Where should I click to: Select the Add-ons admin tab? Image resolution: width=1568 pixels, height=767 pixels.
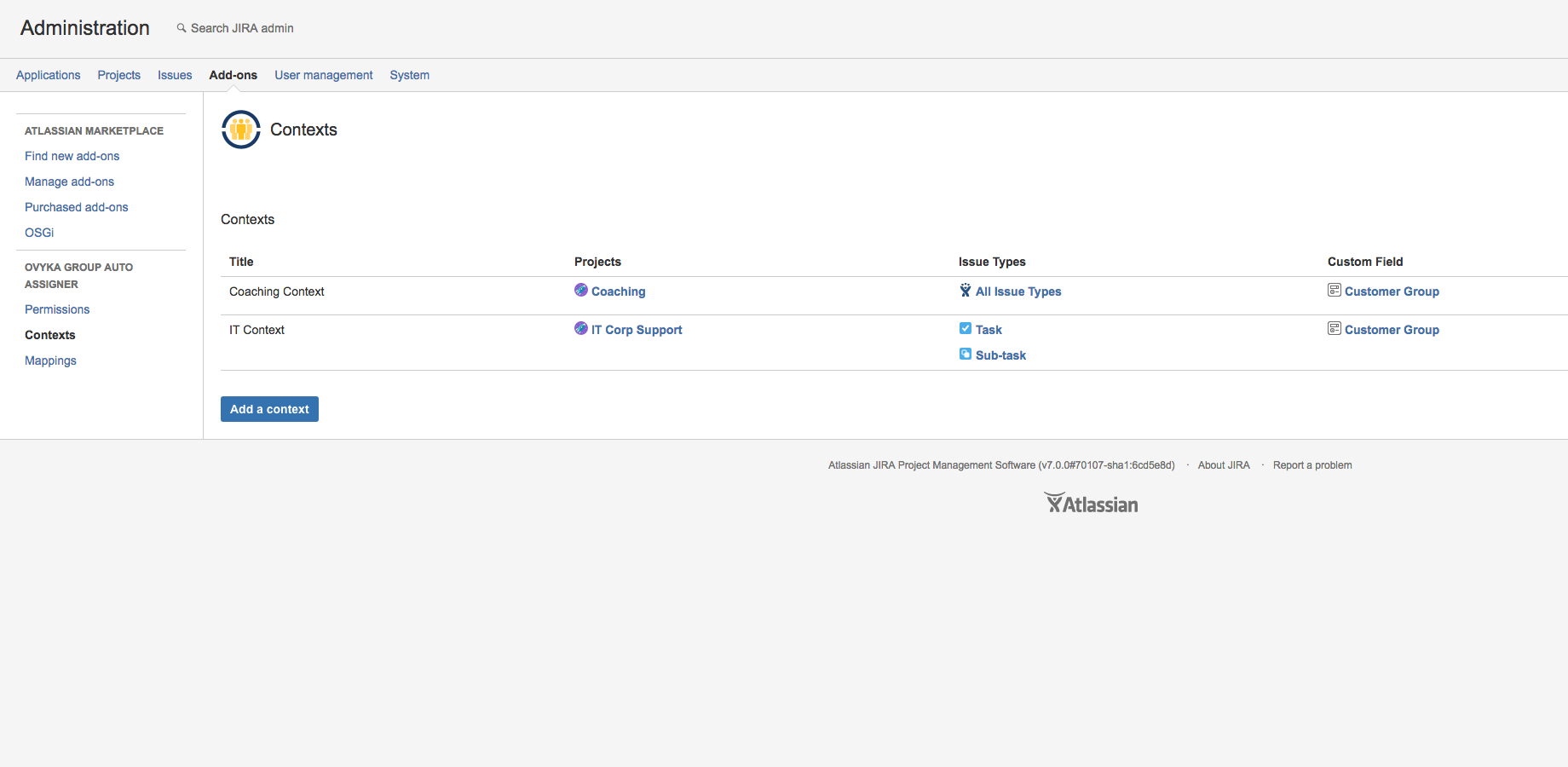[x=233, y=75]
